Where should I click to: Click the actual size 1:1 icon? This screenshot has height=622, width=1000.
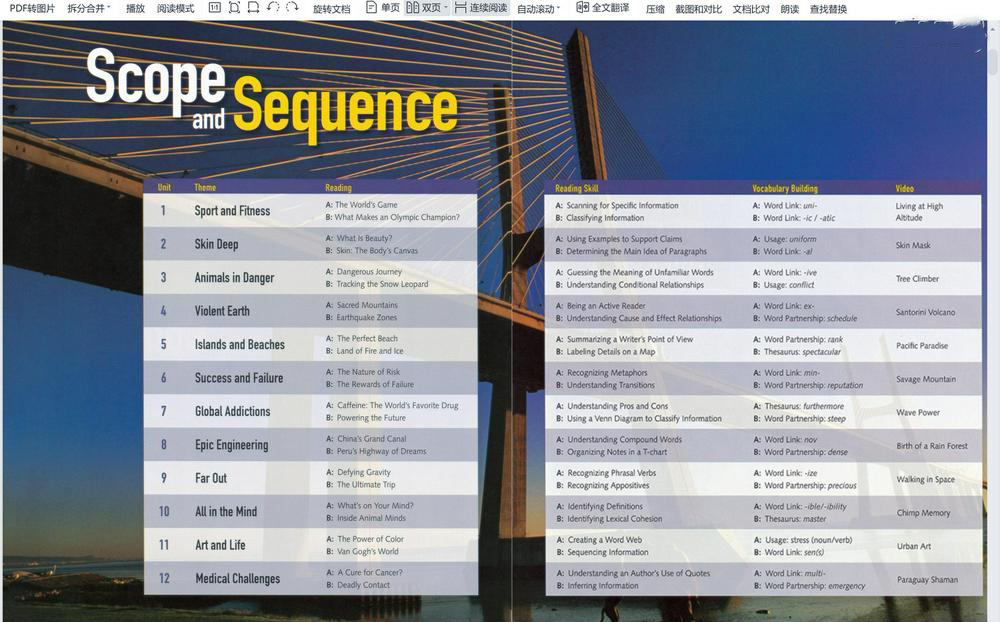coord(214,8)
